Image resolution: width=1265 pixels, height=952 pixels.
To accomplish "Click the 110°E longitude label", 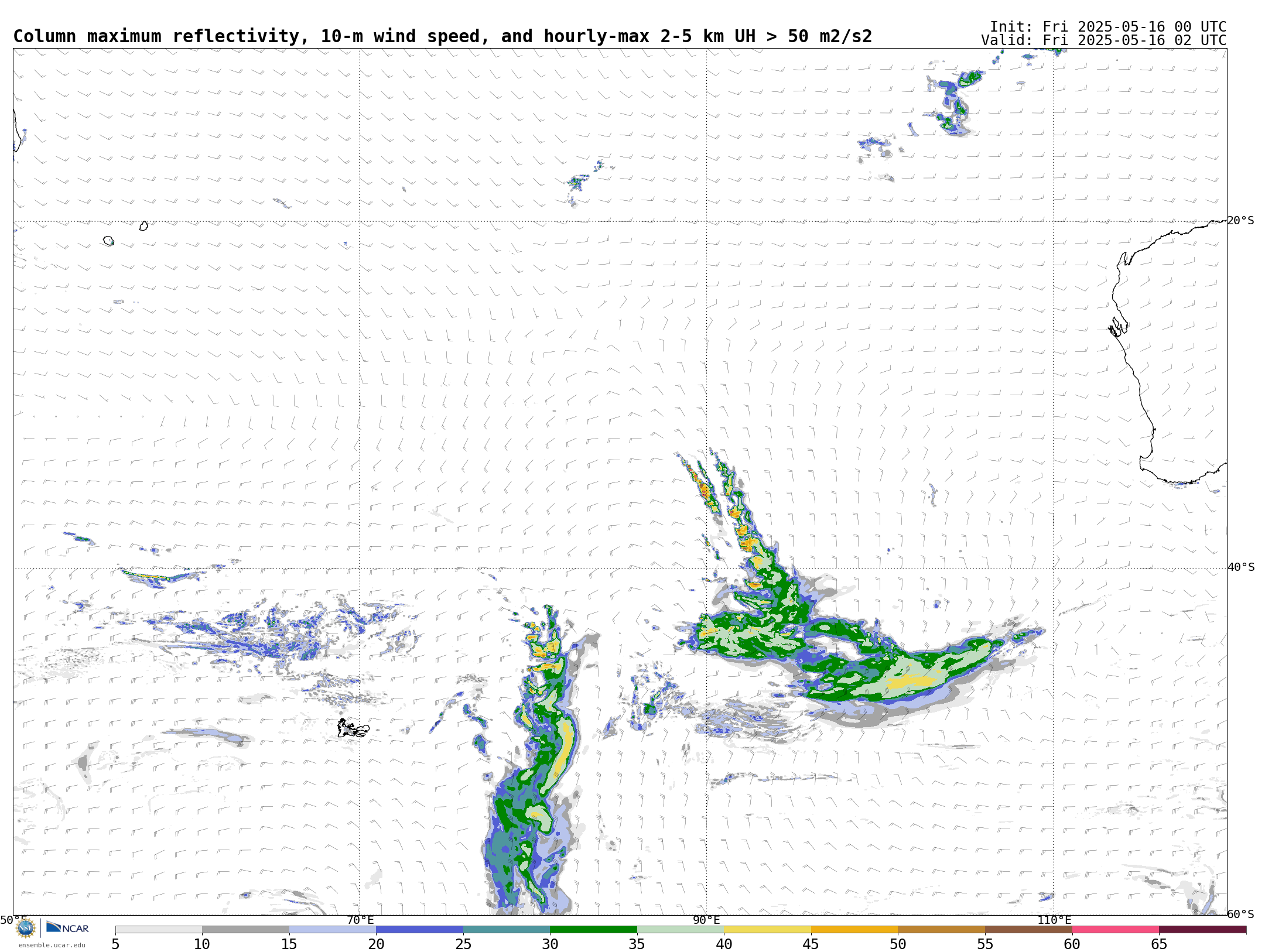I will pyautogui.click(x=1054, y=920).
